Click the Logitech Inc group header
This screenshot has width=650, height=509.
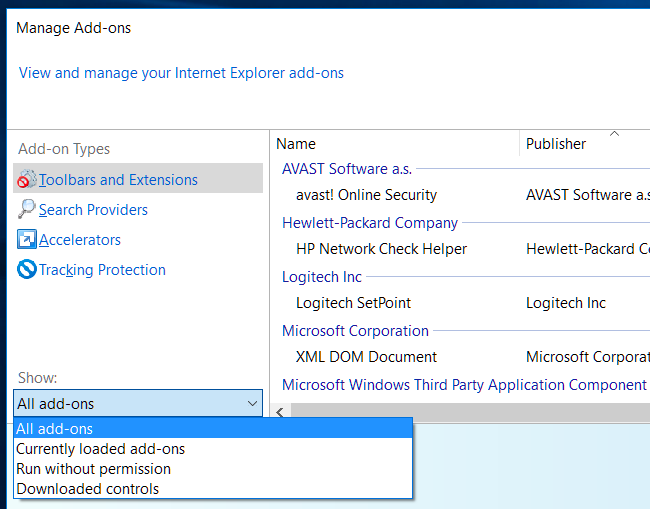(322, 277)
